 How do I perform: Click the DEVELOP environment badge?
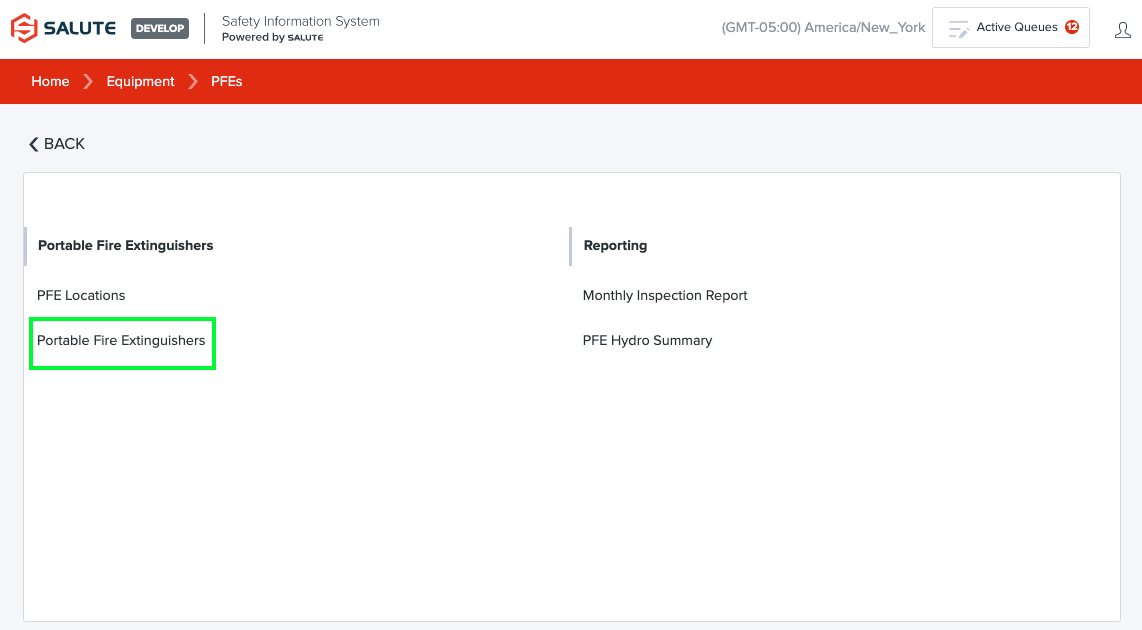(x=160, y=28)
